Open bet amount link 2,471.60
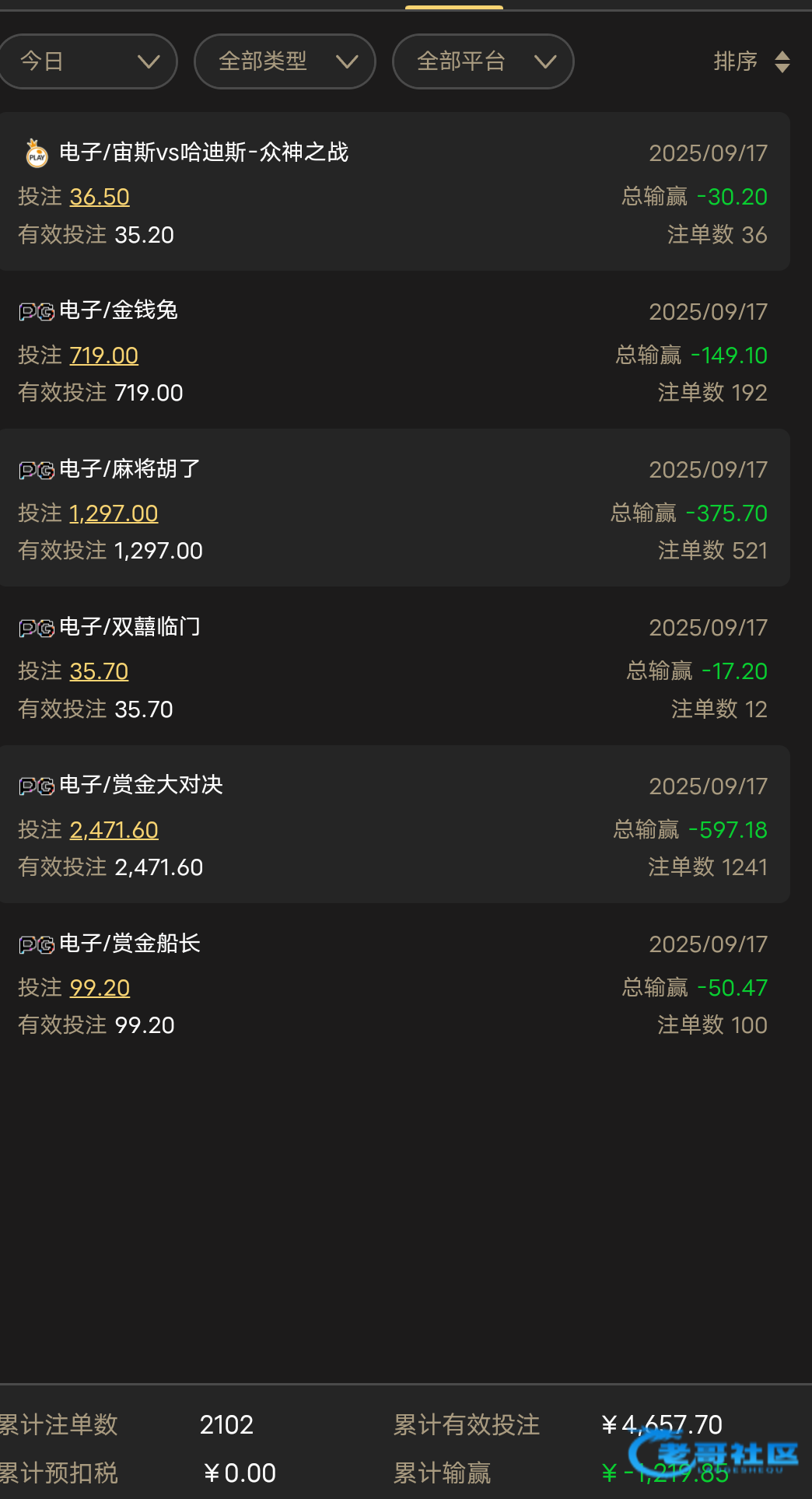 [114, 830]
